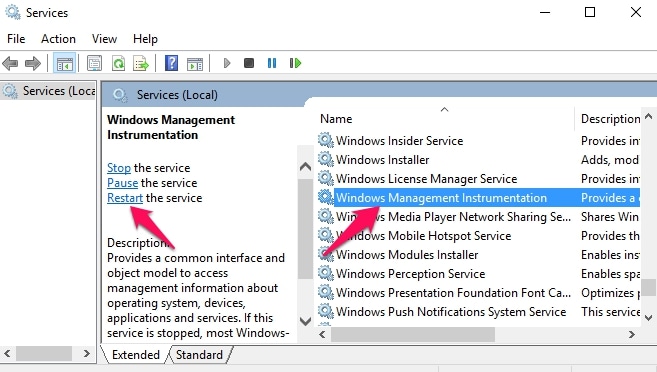
Task: Toggle Show/Hide Action Pane toolbar icon
Action: (195, 64)
